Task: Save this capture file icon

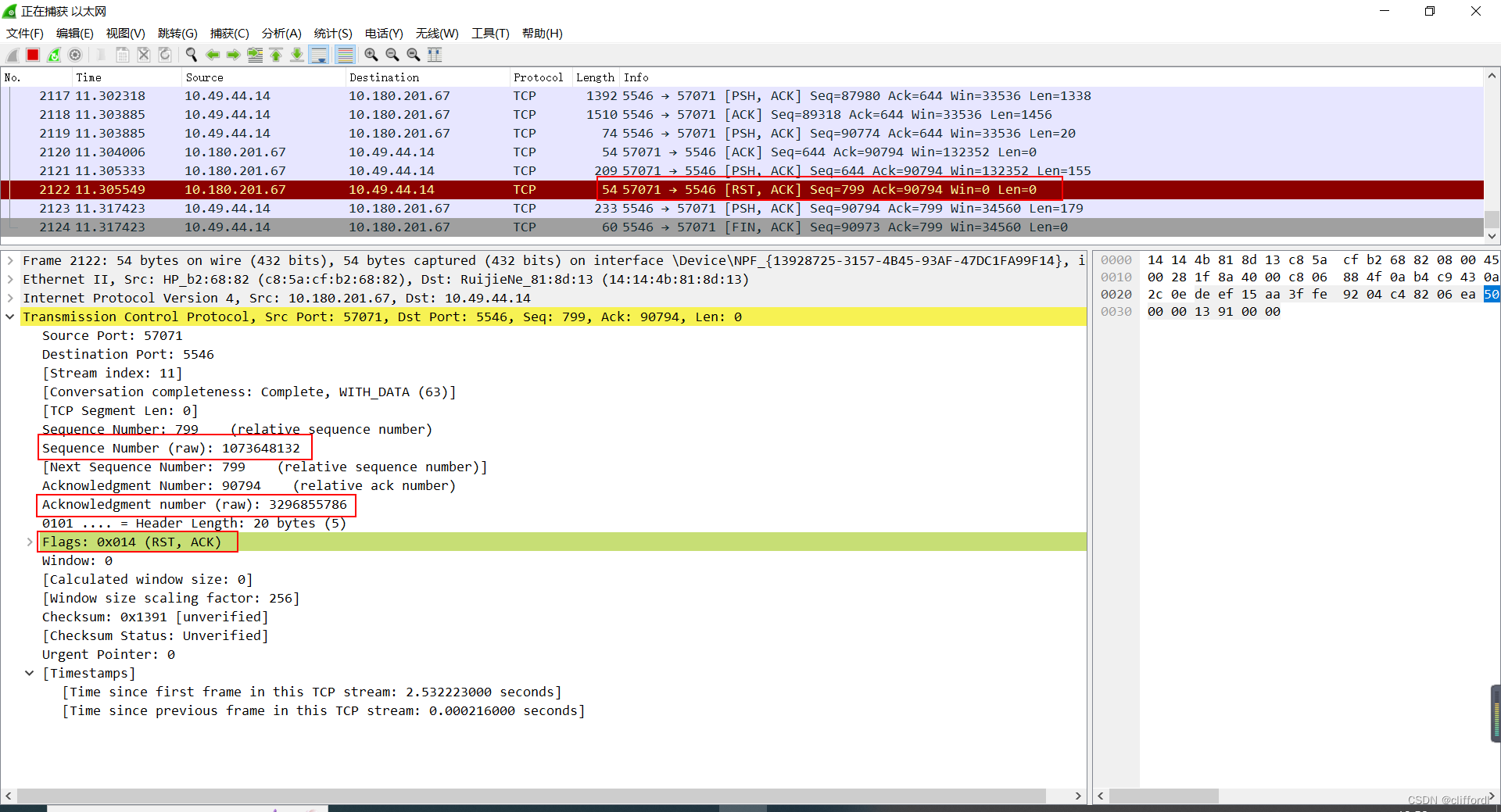Action: (x=123, y=55)
